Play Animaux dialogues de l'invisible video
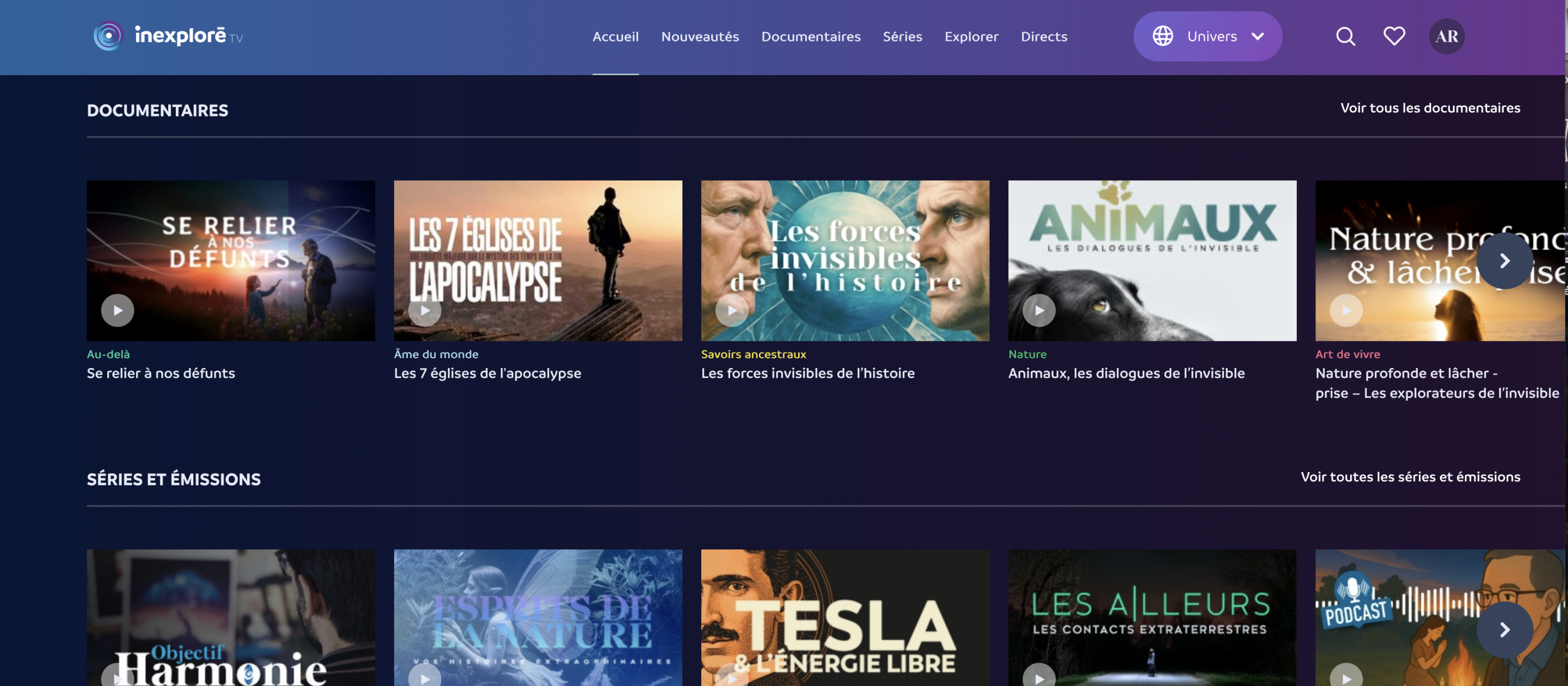This screenshot has height=686, width=1568. point(1039,310)
